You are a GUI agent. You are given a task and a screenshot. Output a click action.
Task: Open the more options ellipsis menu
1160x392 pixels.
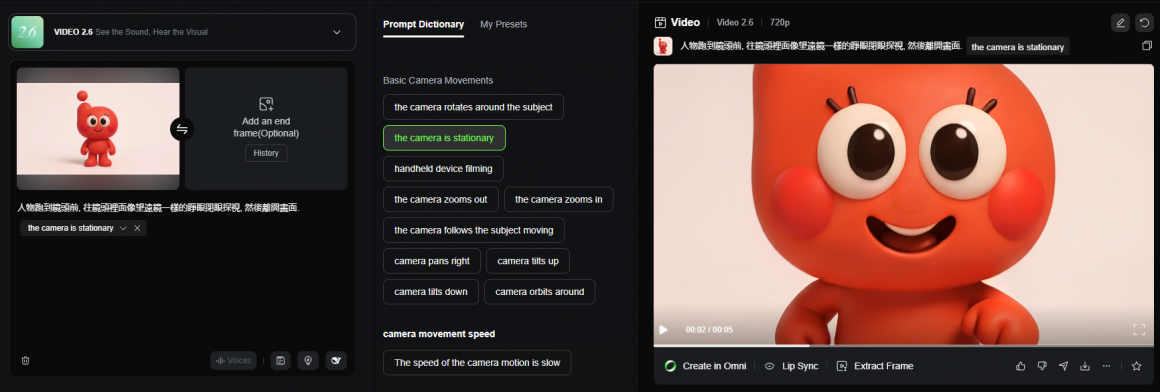(1107, 366)
